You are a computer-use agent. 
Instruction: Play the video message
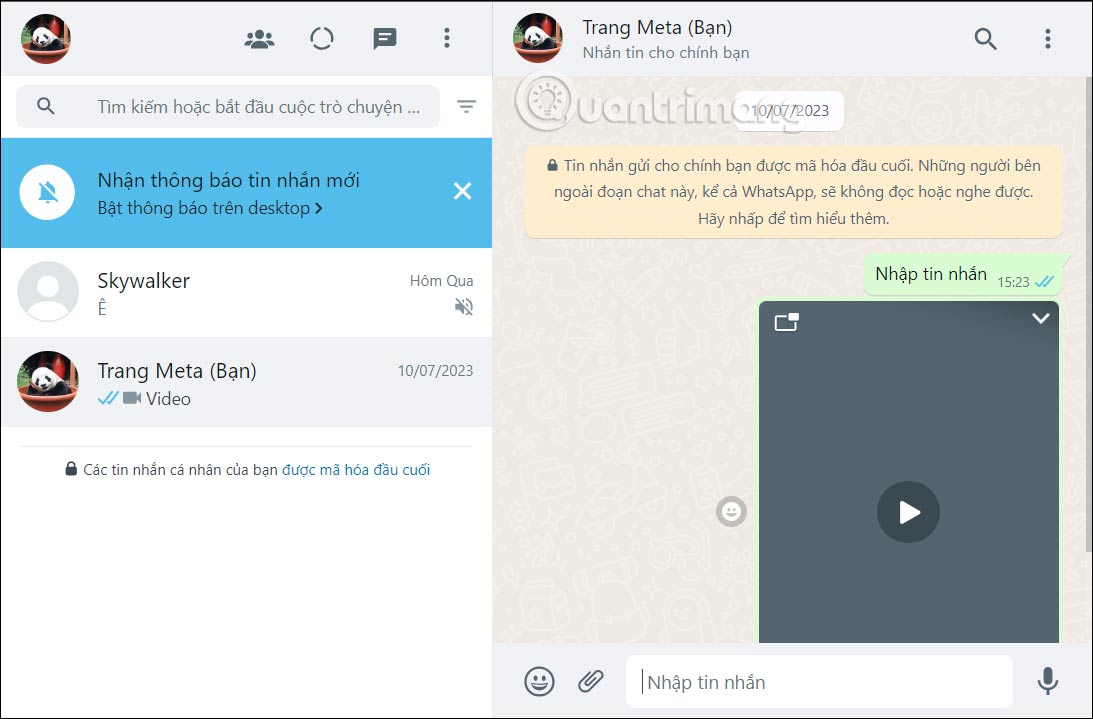[x=908, y=512]
